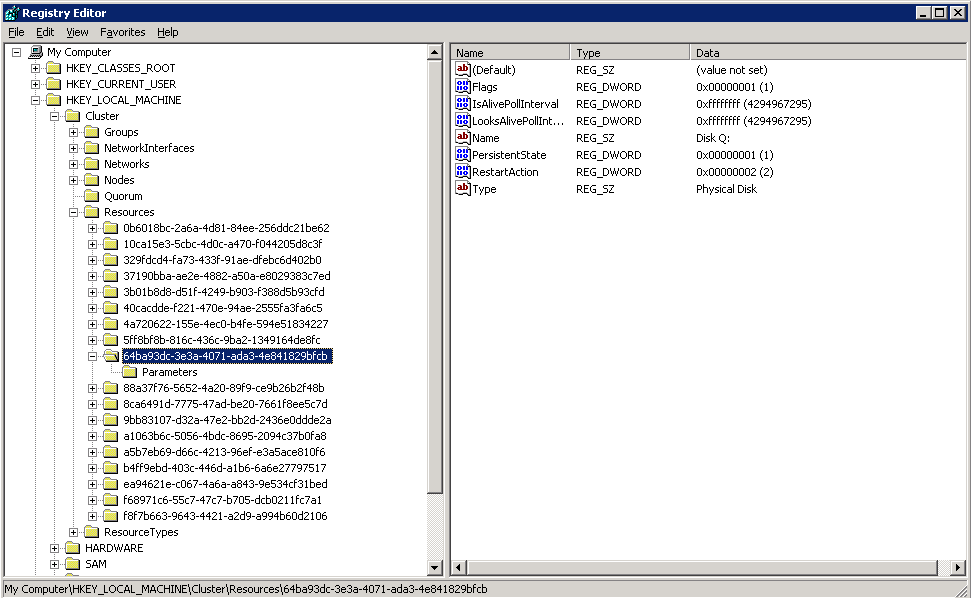Open the Favorites menu

122,32
